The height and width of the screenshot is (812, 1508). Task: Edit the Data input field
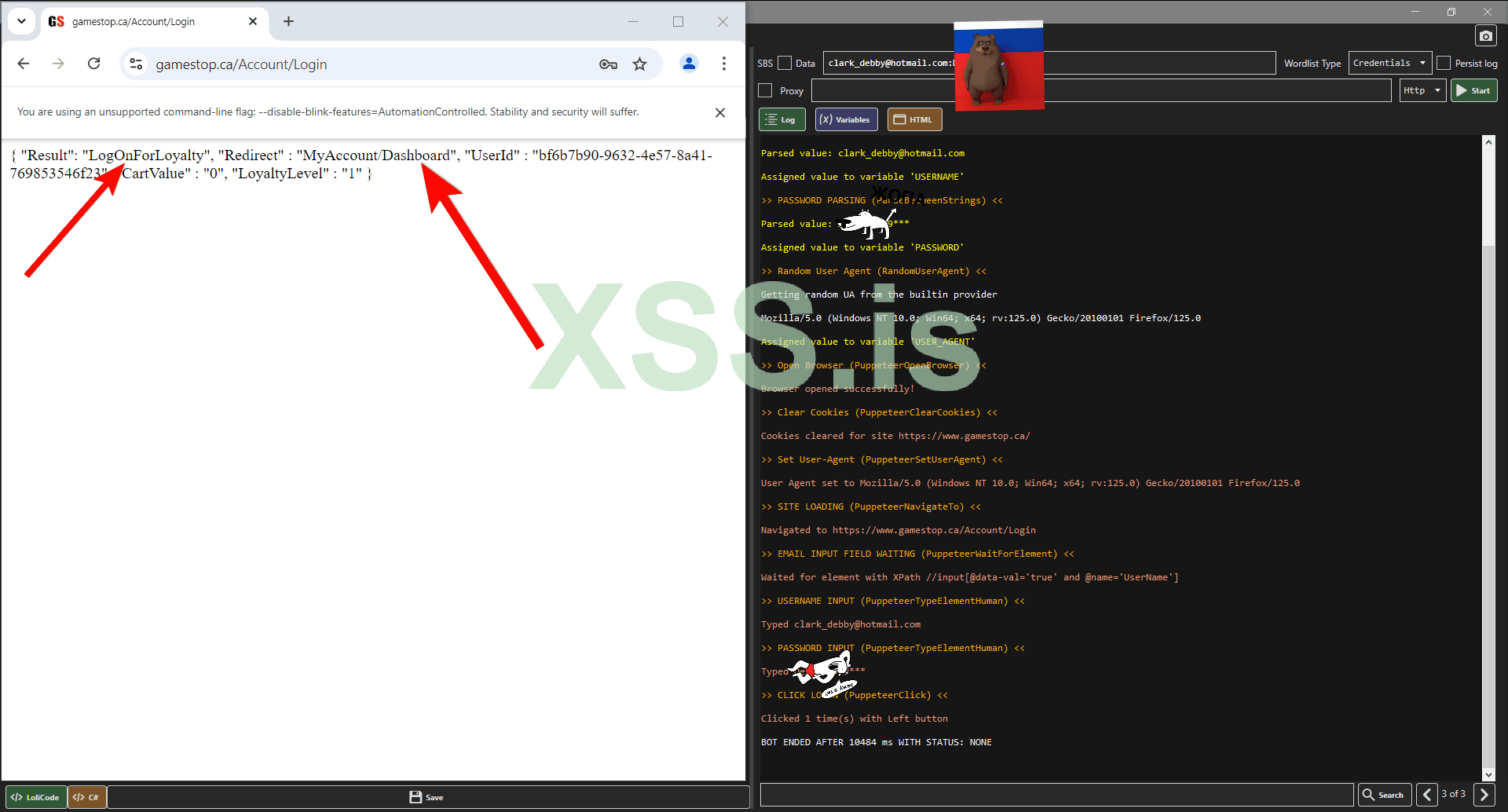[x=1049, y=63]
